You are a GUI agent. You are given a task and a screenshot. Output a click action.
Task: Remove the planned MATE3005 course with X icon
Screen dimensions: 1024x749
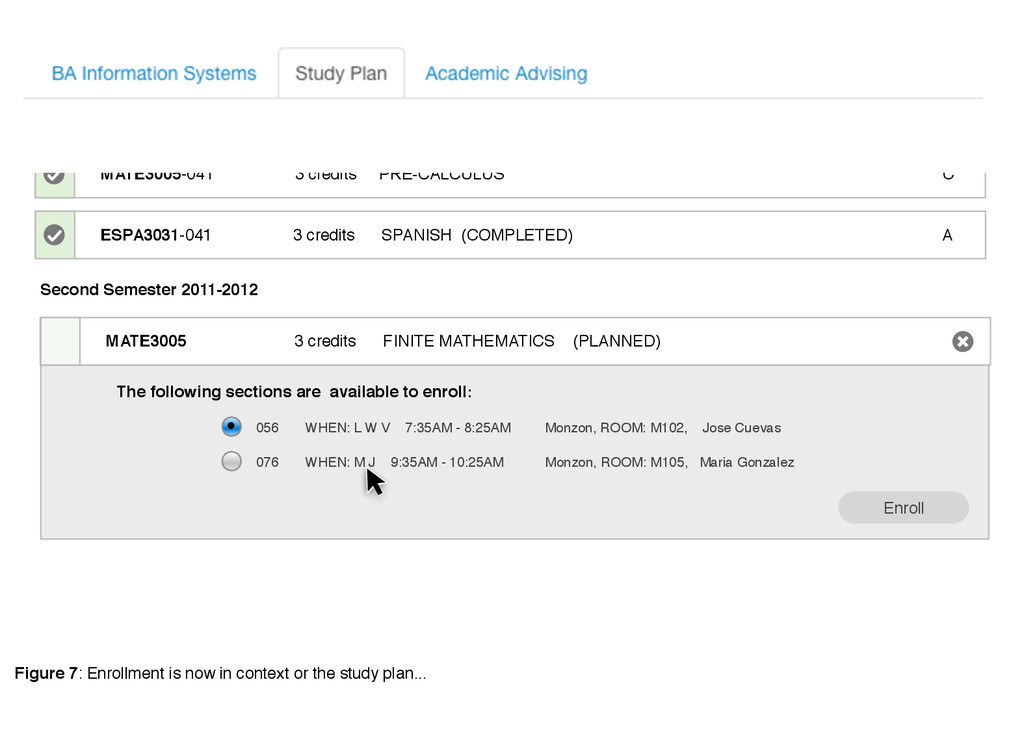click(962, 342)
